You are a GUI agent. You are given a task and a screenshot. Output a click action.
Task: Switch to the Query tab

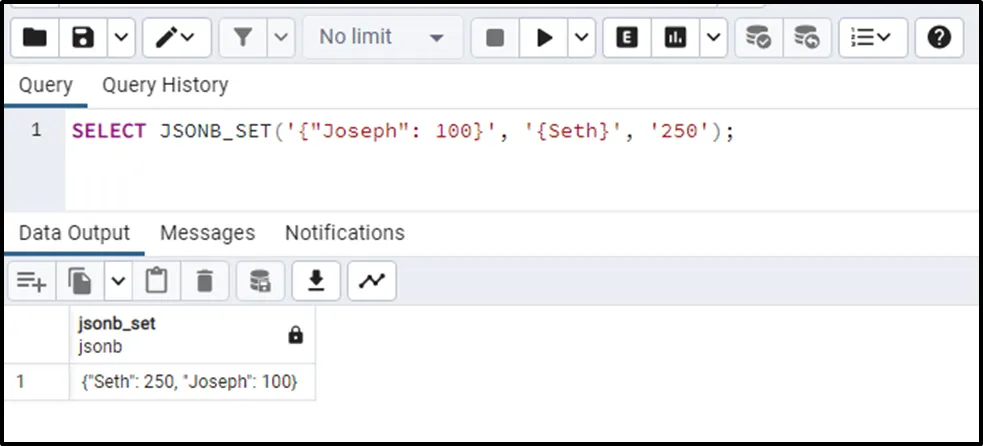click(46, 85)
